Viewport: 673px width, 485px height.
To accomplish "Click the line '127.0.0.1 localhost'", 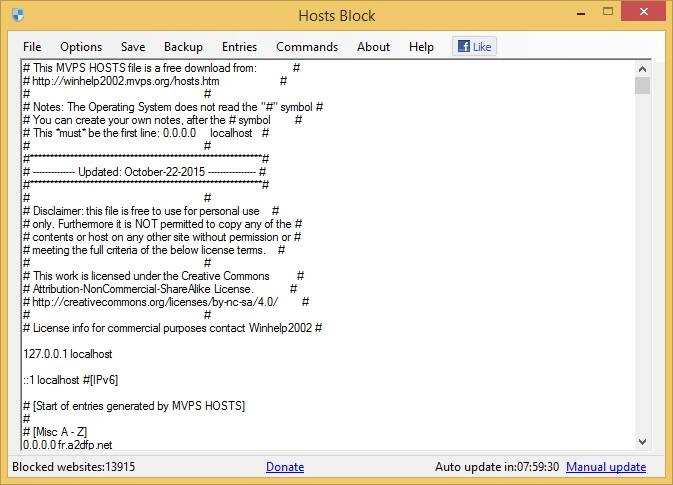I will [67, 354].
